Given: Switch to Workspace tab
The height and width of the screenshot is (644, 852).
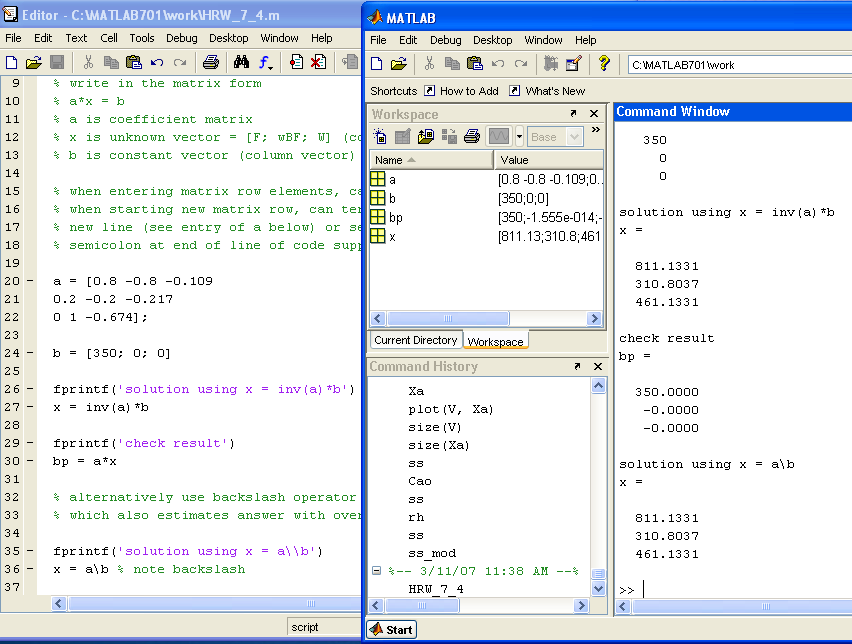Looking at the screenshot, I should [x=495, y=341].
